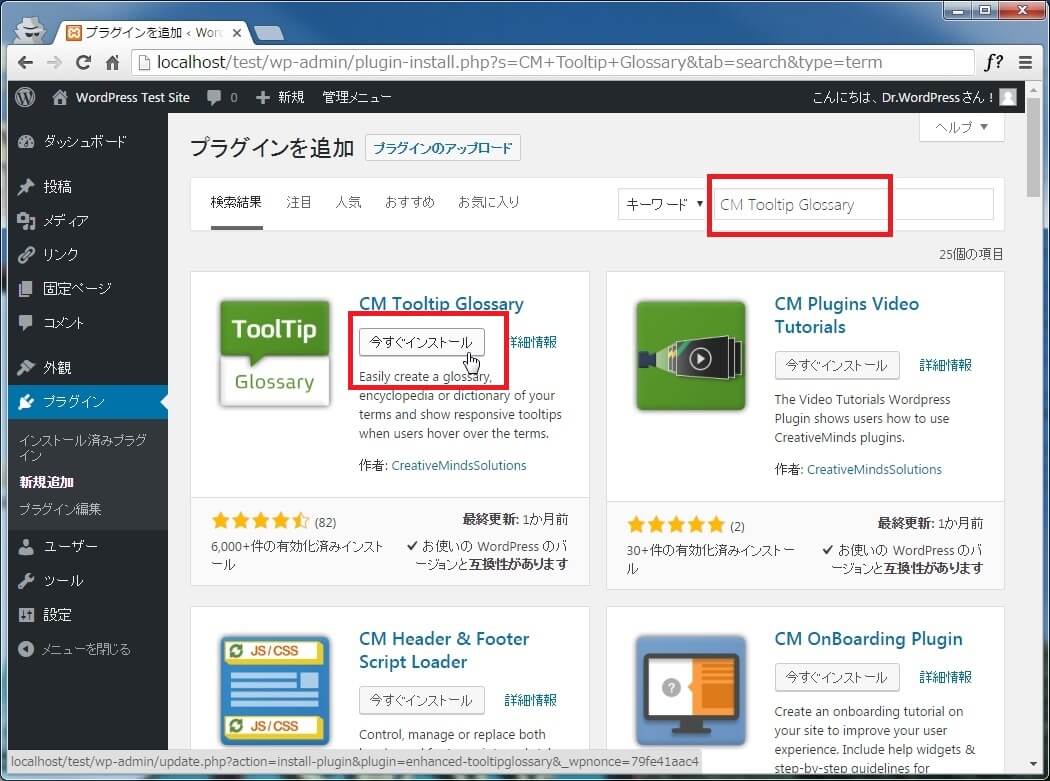Click the plugin search input field
The image size is (1050, 781).
click(851, 204)
